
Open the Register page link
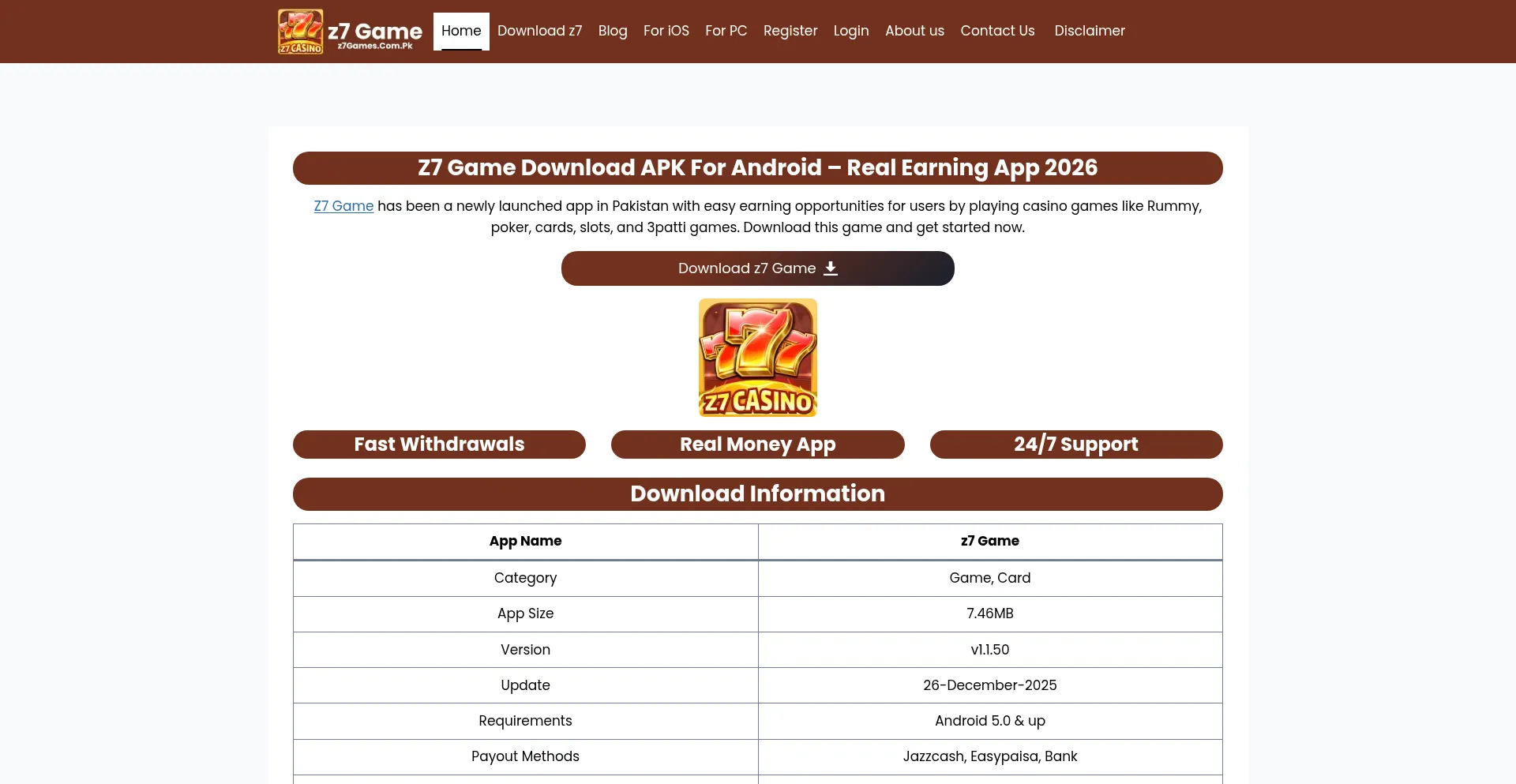click(x=790, y=31)
